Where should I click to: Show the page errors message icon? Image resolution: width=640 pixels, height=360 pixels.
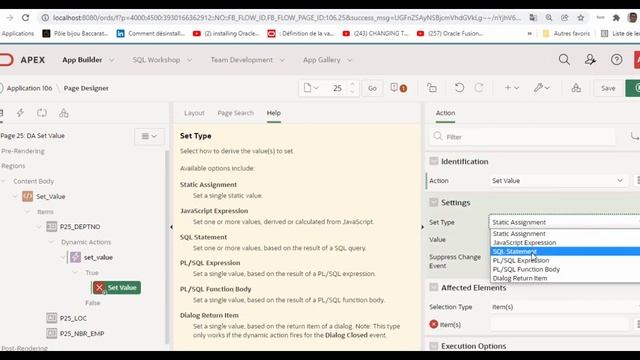(398, 88)
